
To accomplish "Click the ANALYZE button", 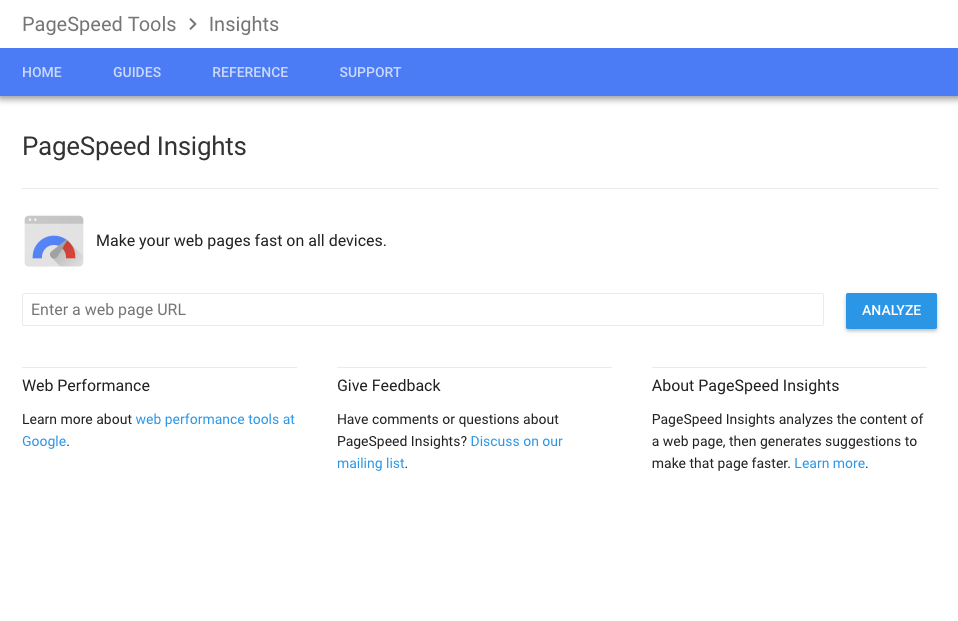I will (891, 310).
